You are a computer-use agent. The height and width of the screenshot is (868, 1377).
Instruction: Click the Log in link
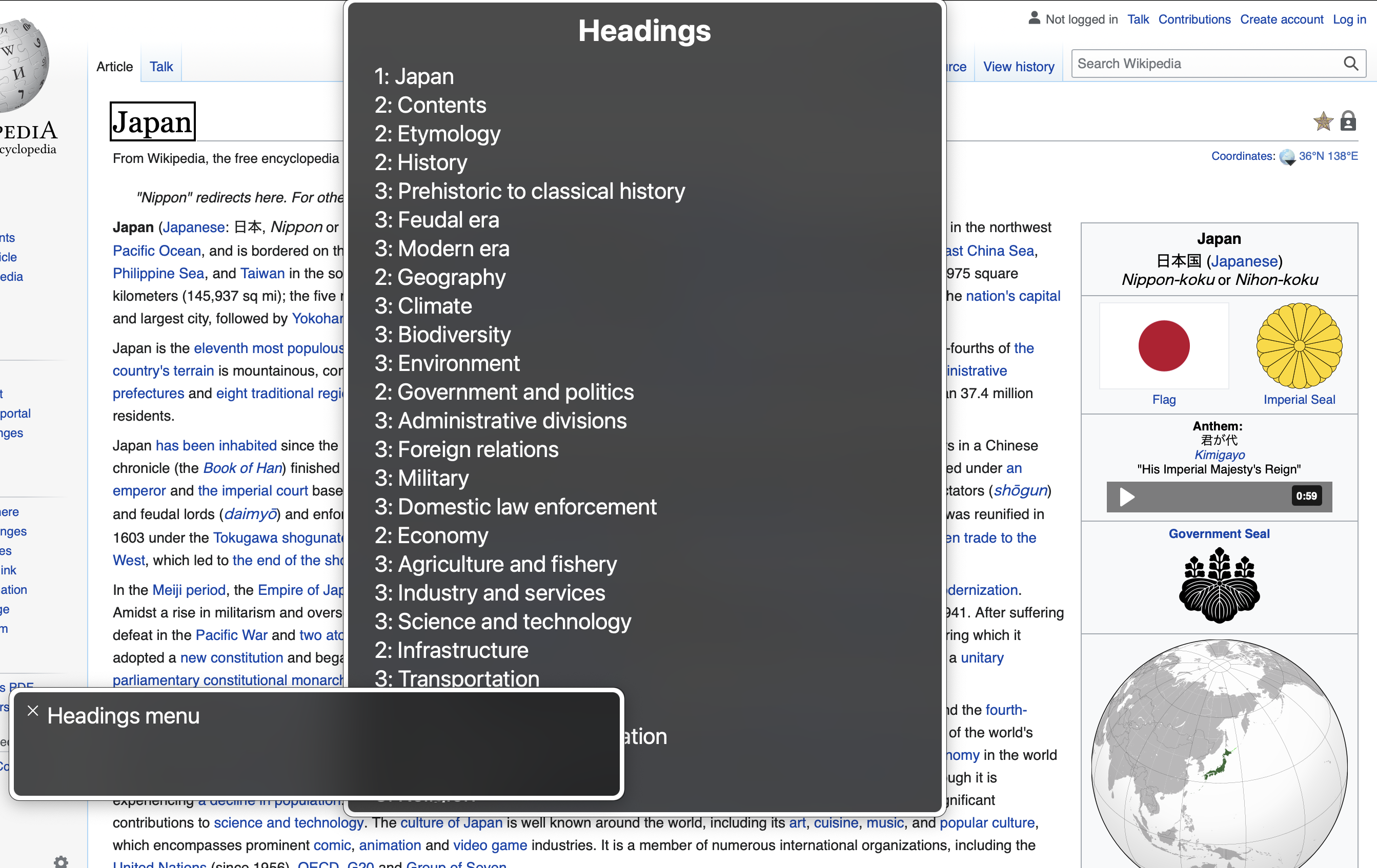pos(1349,19)
